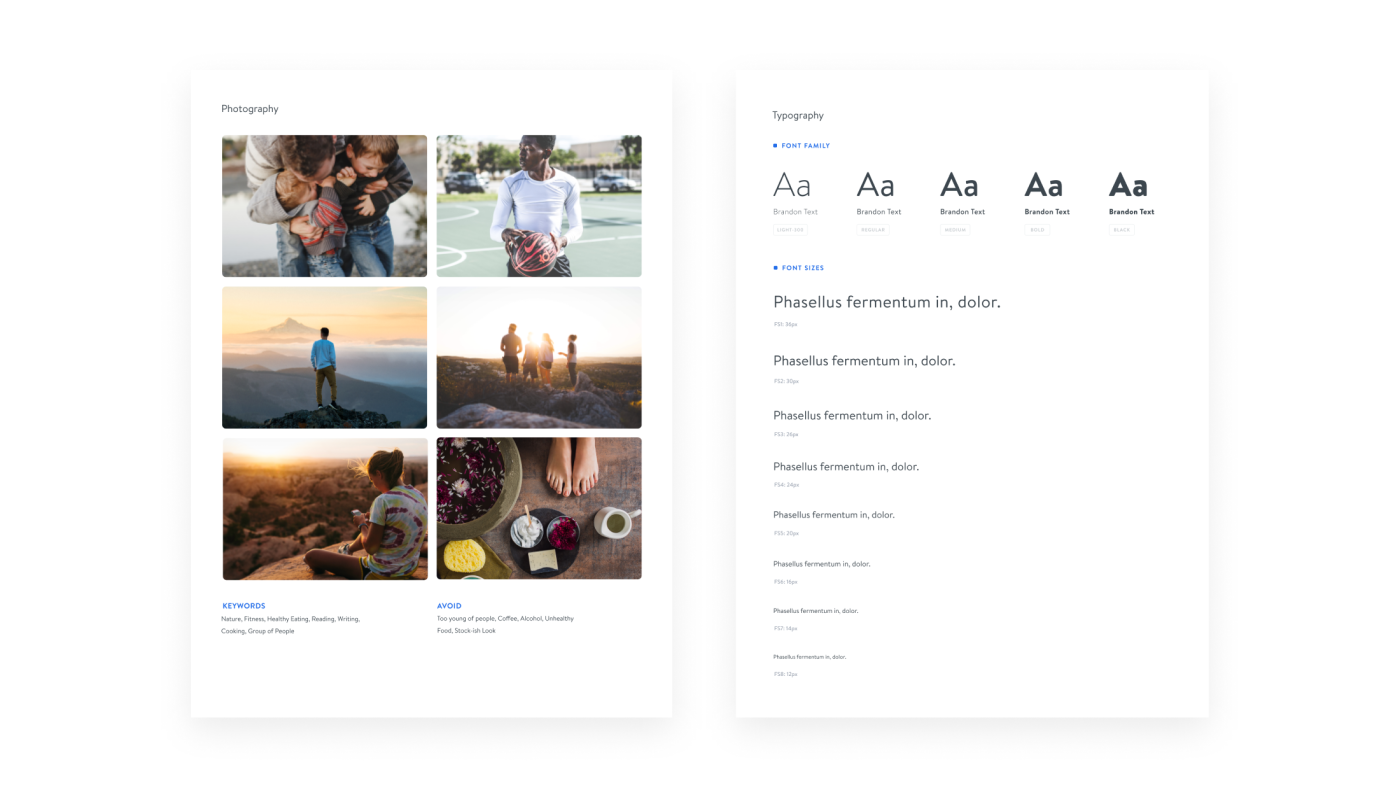Select the text starting 'Too young of people'
The height and width of the screenshot is (788, 1400).
[x=505, y=619]
